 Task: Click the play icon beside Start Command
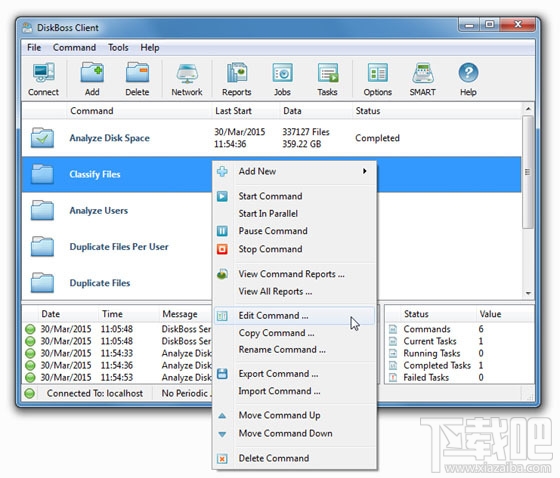pos(222,196)
